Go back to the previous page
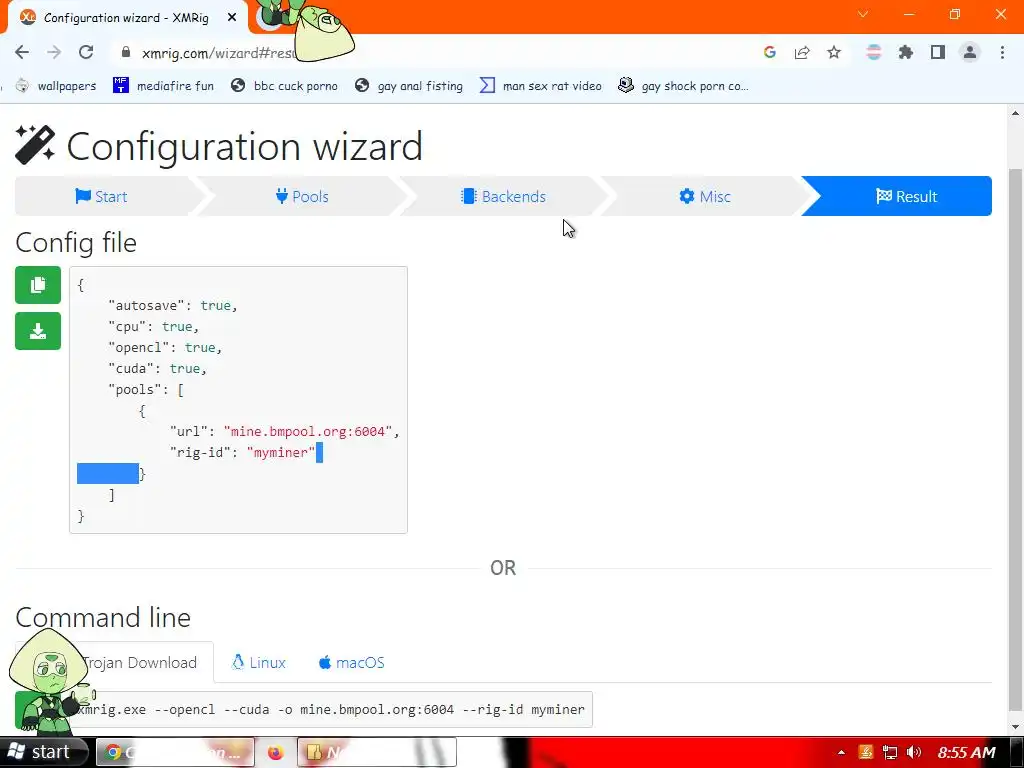Image resolution: width=1024 pixels, height=768 pixels. pyautogui.click(x=22, y=52)
